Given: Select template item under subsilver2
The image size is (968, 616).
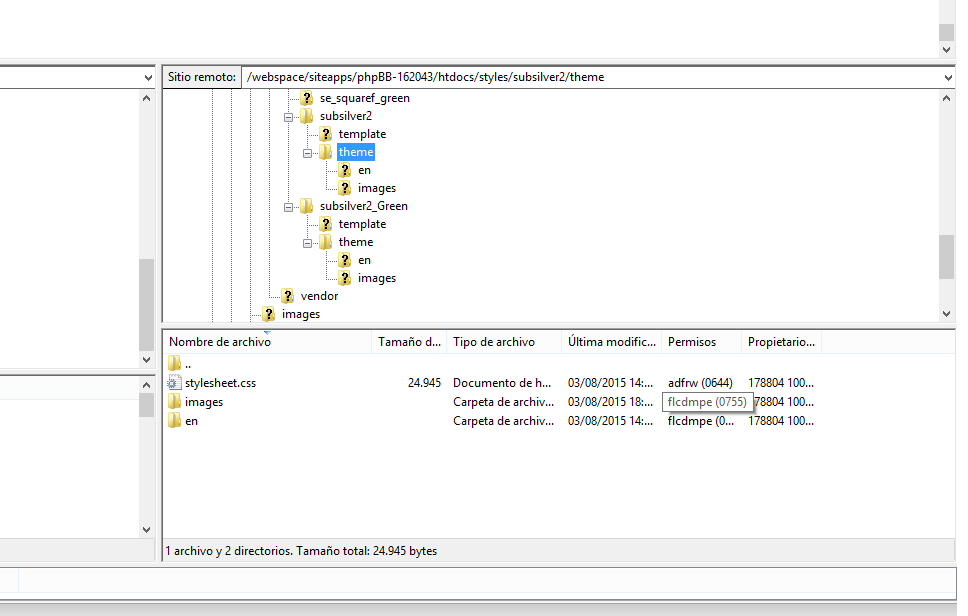Looking at the screenshot, I should (x=362, y=134).
